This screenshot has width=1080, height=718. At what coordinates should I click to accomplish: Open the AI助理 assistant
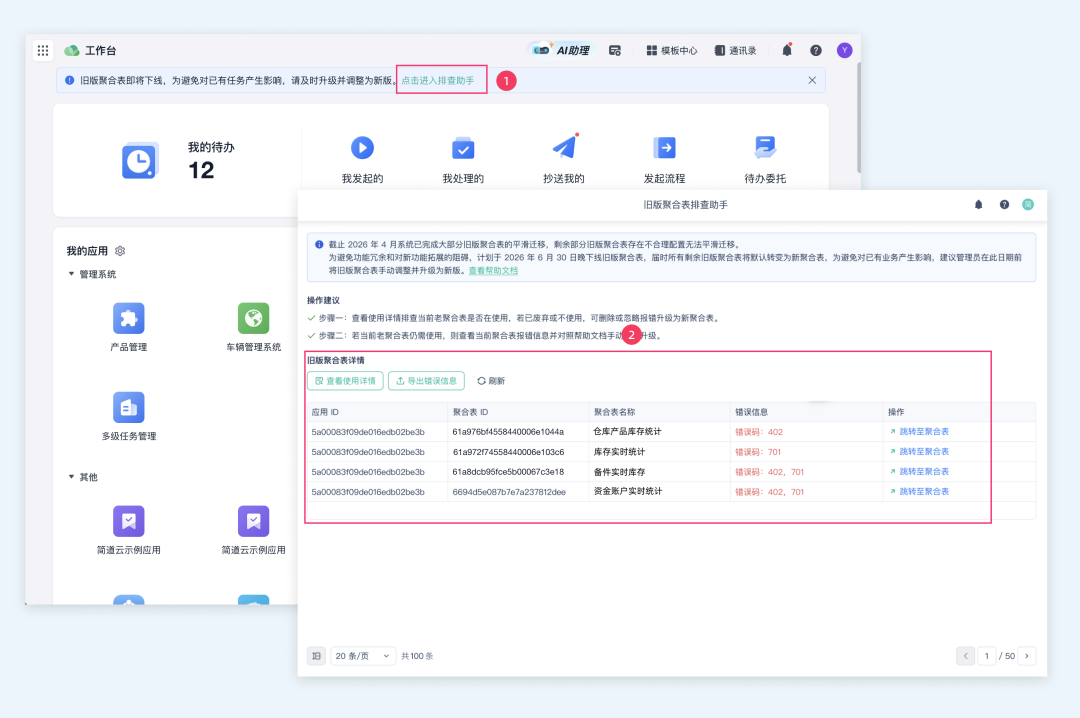pyautogui.click(x=563, y=50)
